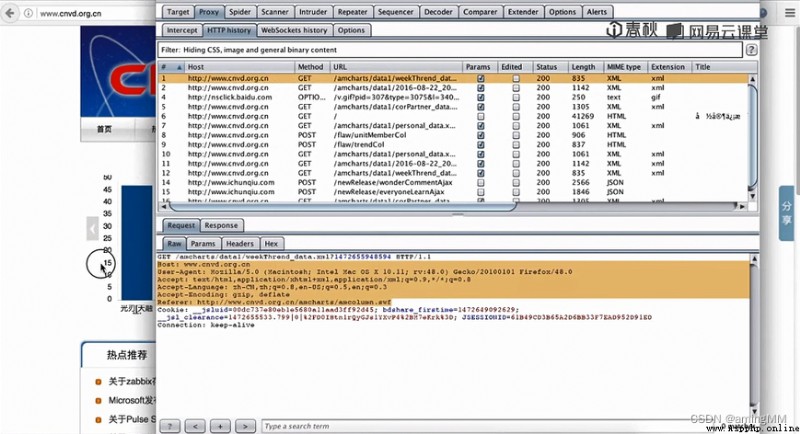The image size is (800, 434).
Task: Open the 关于zabbix news link
Action: coord(132,381)
